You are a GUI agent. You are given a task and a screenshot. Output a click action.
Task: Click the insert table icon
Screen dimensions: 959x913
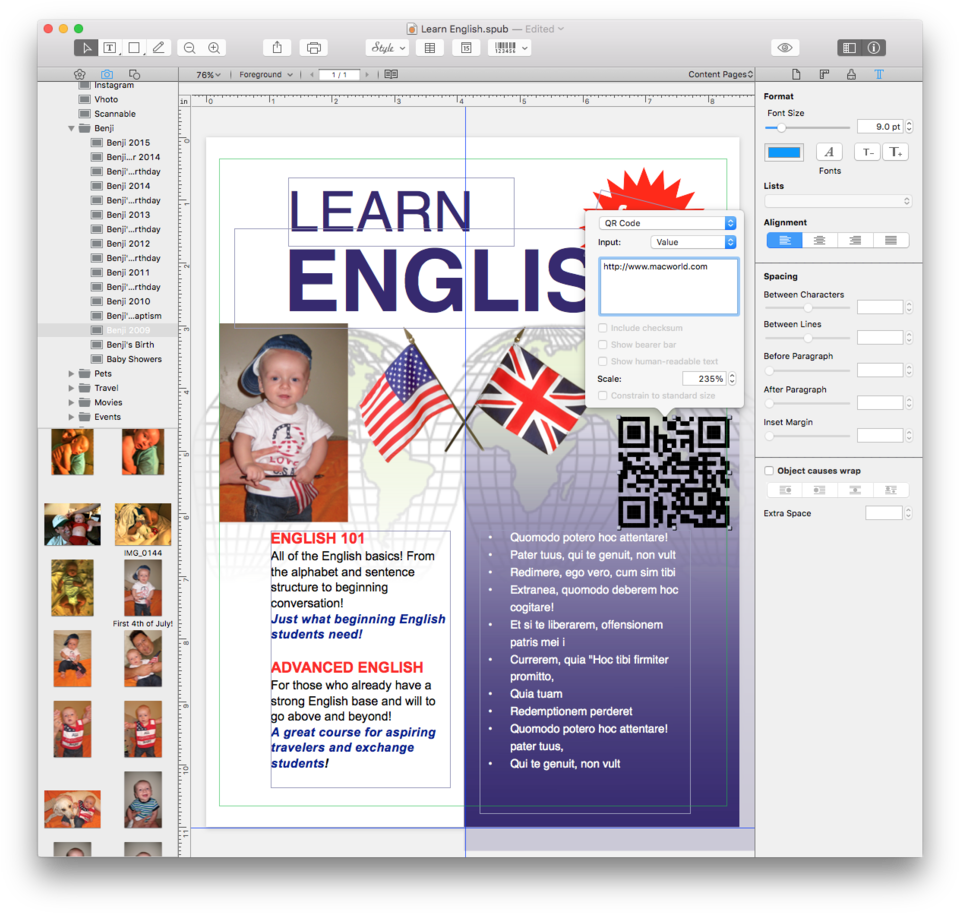click(430, 48)
